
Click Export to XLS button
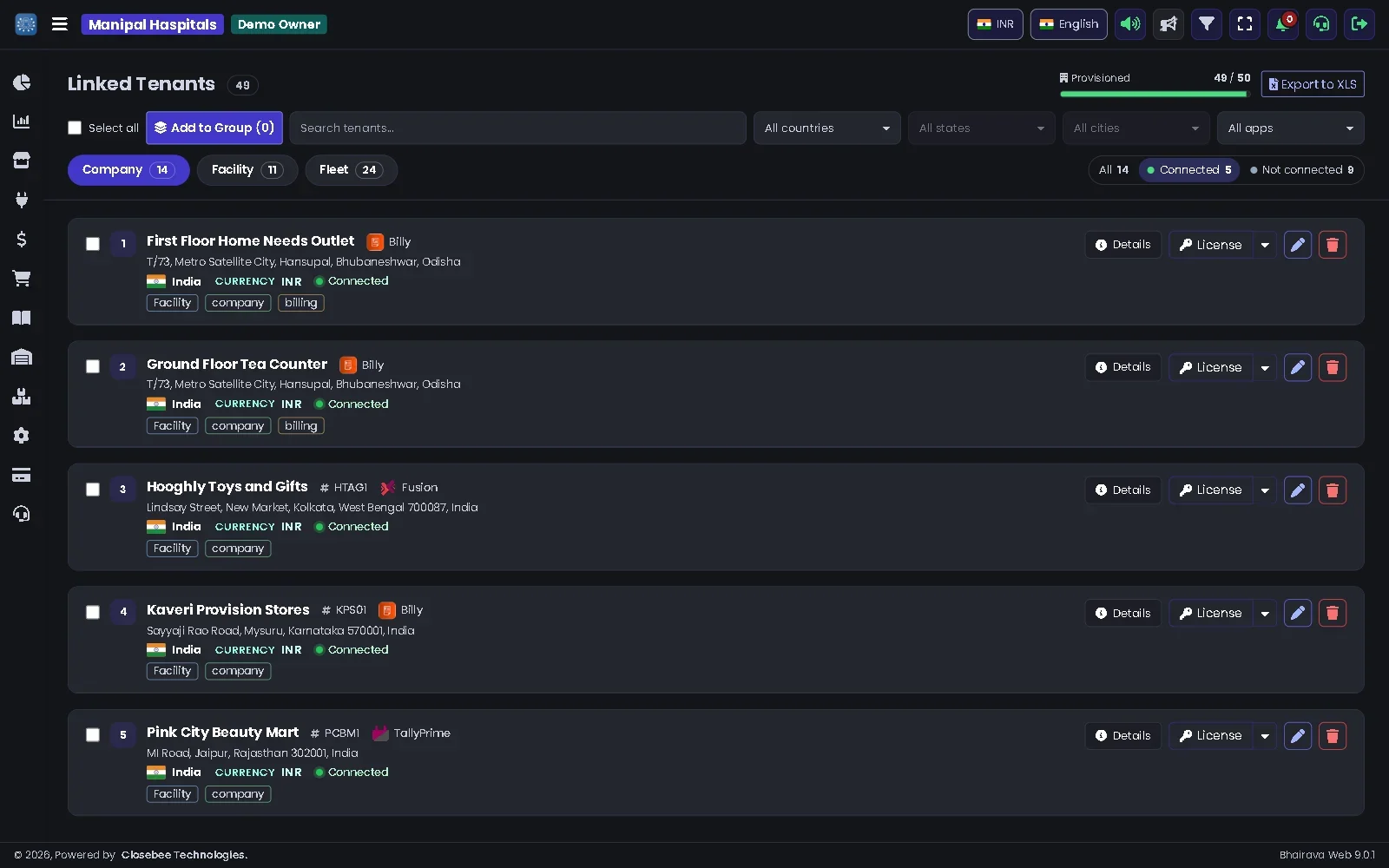point(1313,84)
